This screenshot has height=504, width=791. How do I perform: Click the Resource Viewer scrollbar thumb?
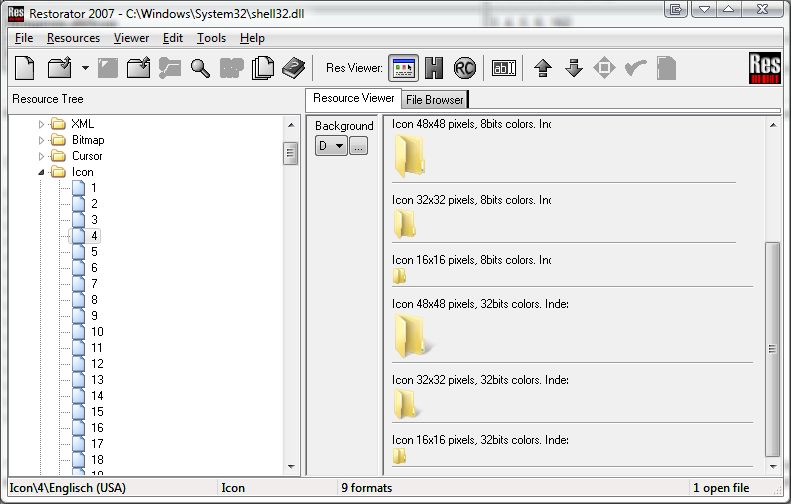772,349
